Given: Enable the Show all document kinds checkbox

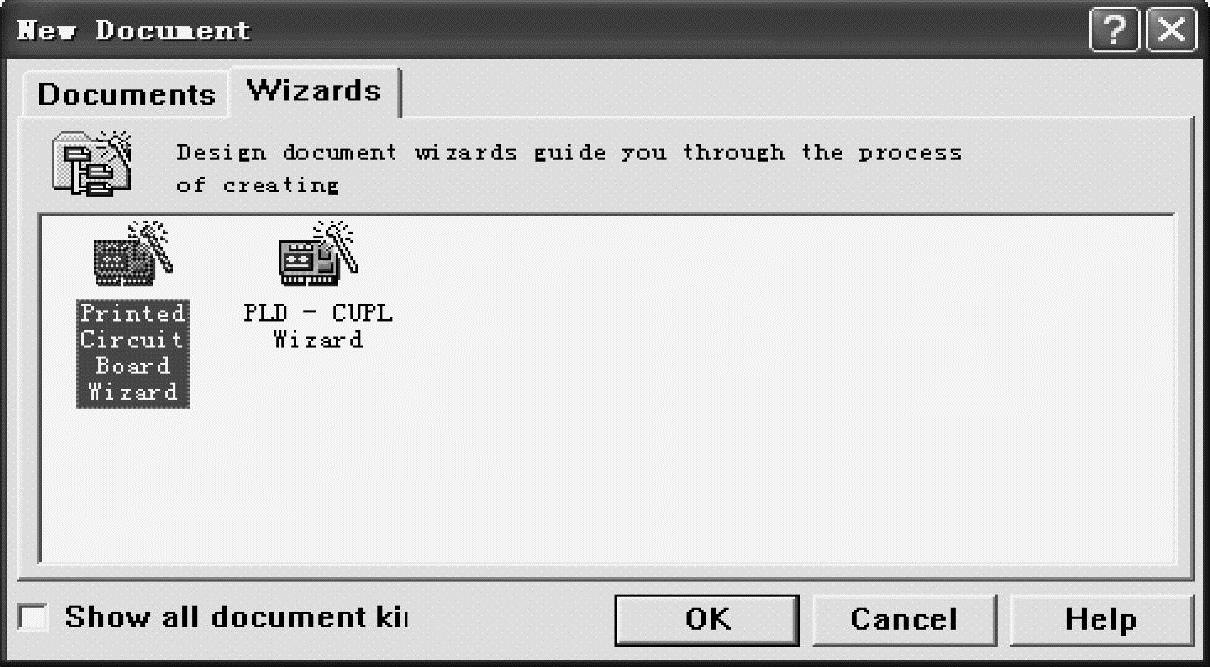Looking at the screenshot, I should pos(34,617).
